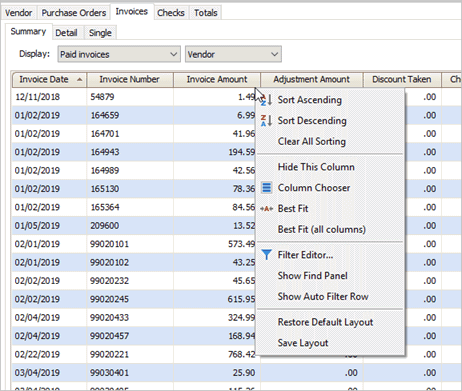
Task: Select invoice number 99020101 cell
Action: click(130, 244)
